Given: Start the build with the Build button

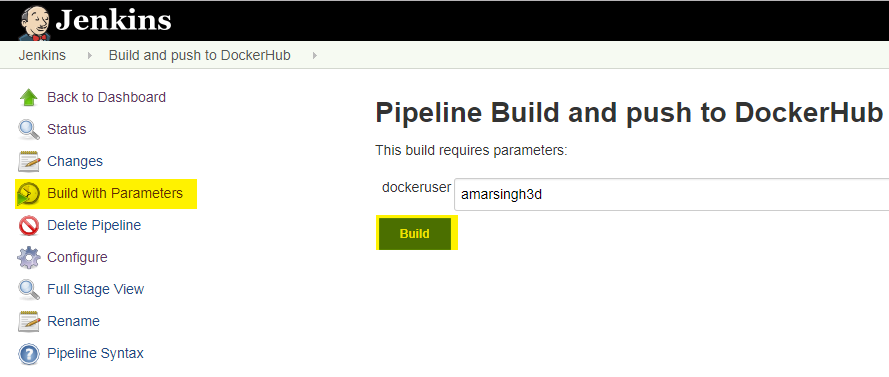Looking at the screenshot, I should tap(414, 234).
